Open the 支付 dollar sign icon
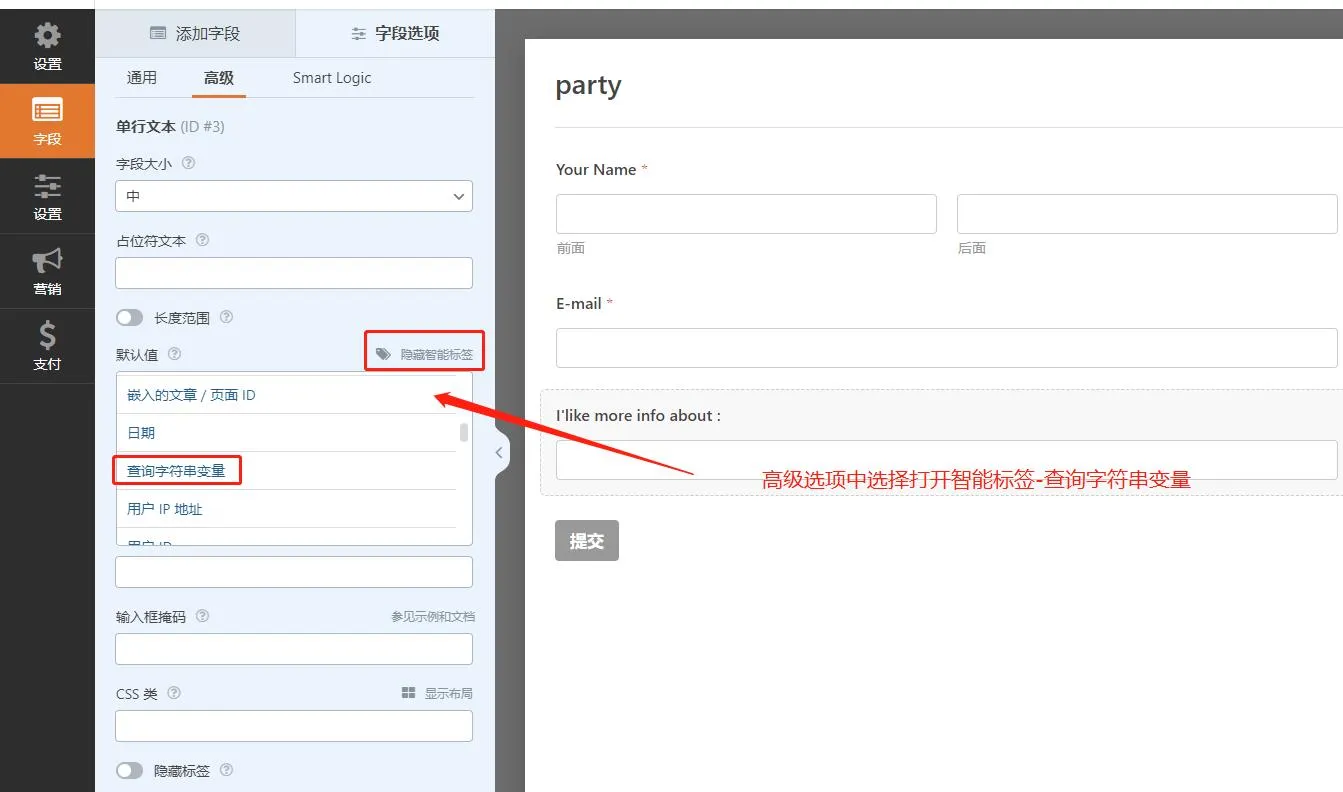 coord(47,346)
